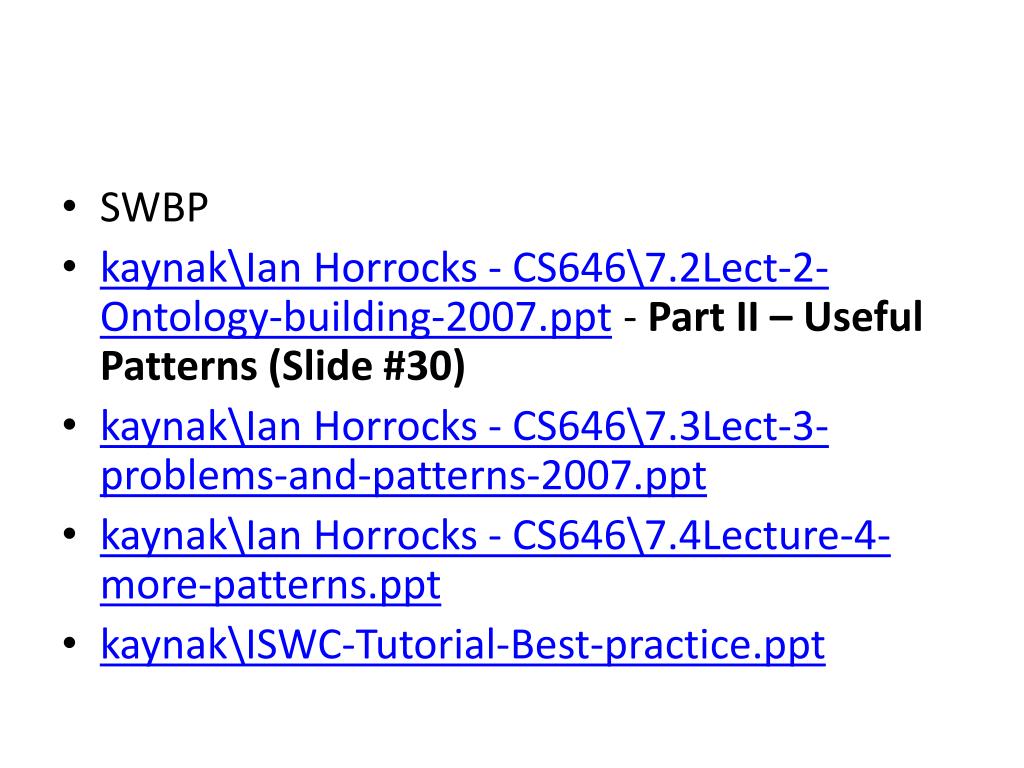Open the more-patterns.ppt link text
Viewport: 1024px width, 768px height.
pyautogui.click(x=270, y=585)
